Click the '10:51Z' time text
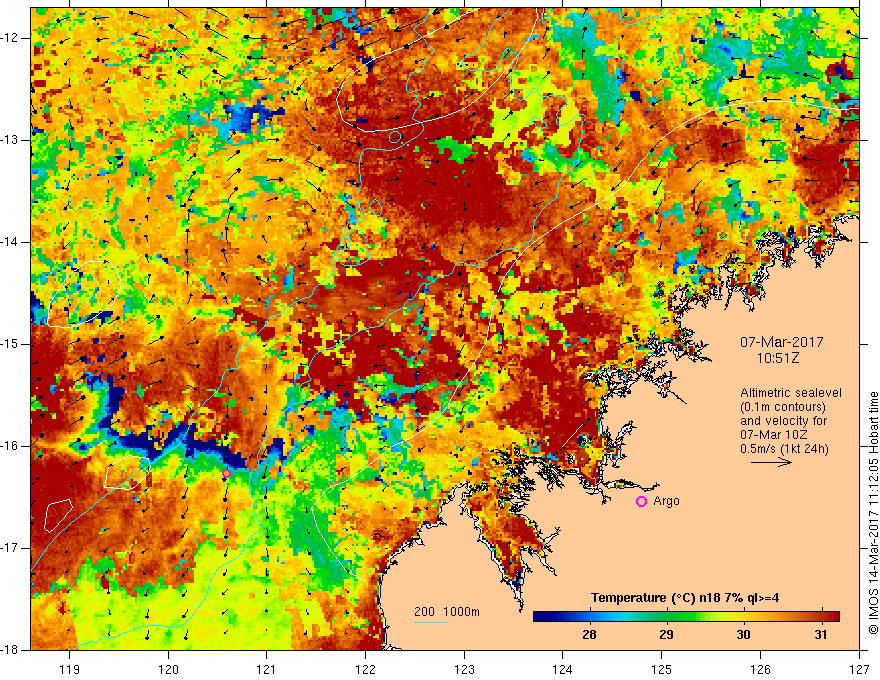Viewport: 880px width, 680px height. 777,358
